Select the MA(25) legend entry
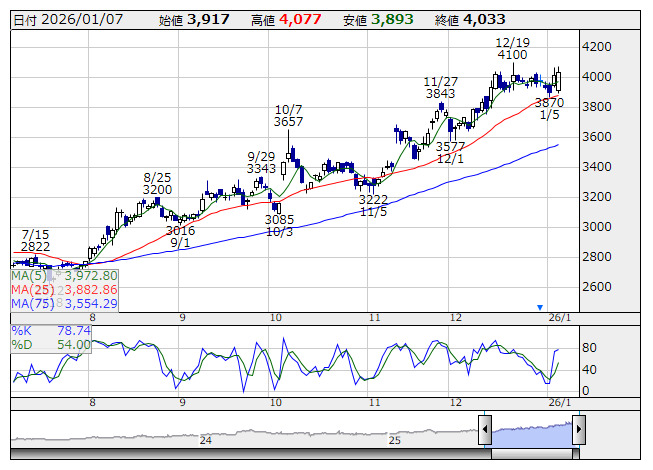Screen dimensions: 653x470 click(65, 289)
